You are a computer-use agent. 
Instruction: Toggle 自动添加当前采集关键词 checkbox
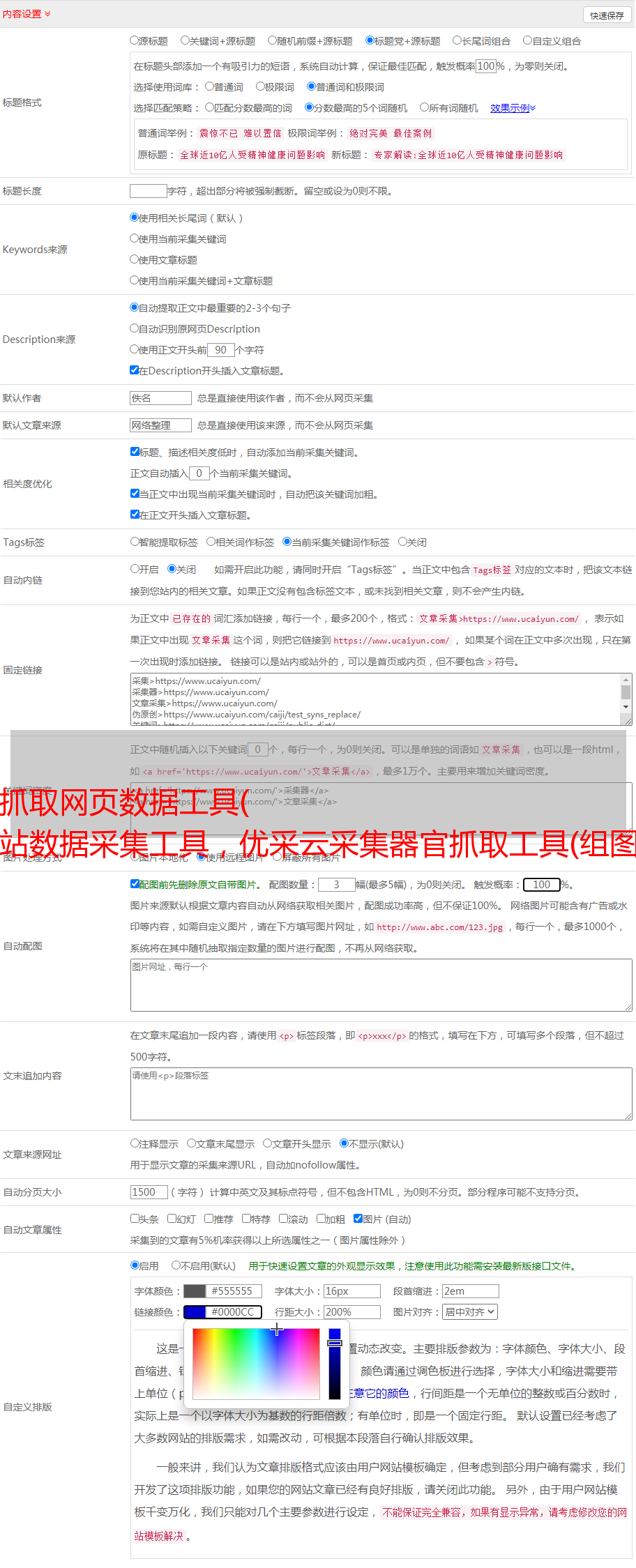pyautogui.click(x=135, y=452)
